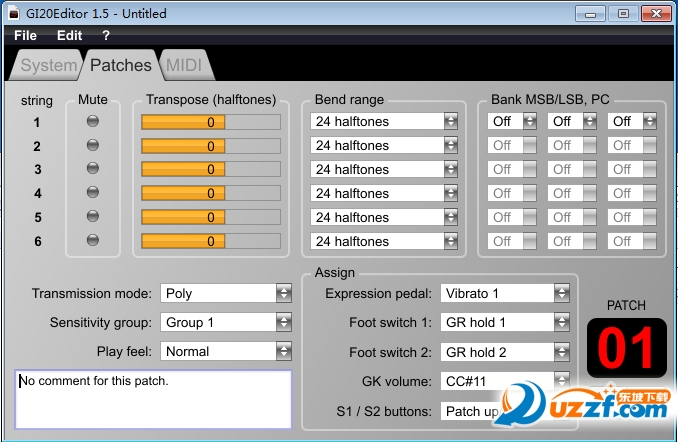Click the GI20Editor title bar app icon

[x=14, y=13]
